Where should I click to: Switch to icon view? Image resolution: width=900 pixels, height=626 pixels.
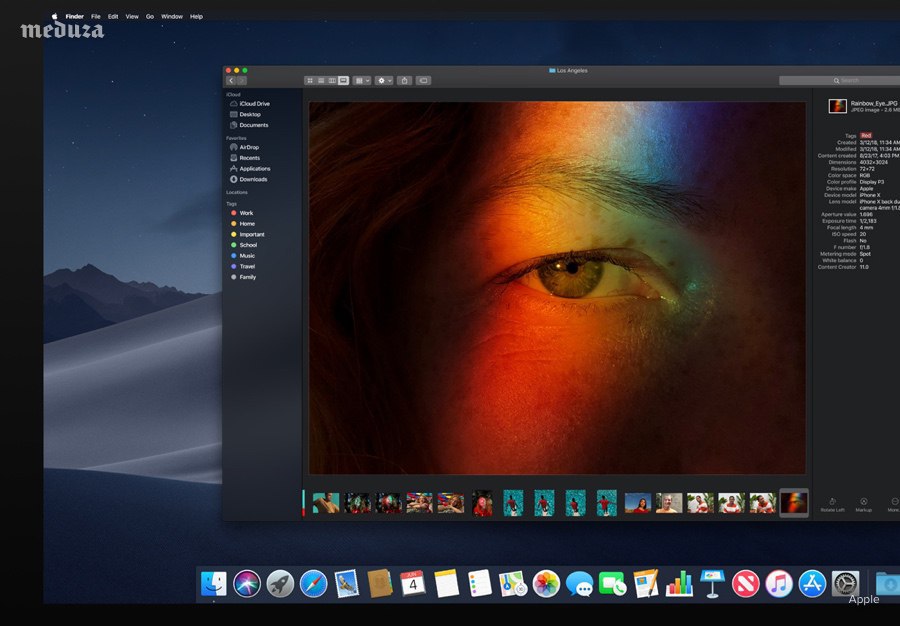tap(310, 81)
